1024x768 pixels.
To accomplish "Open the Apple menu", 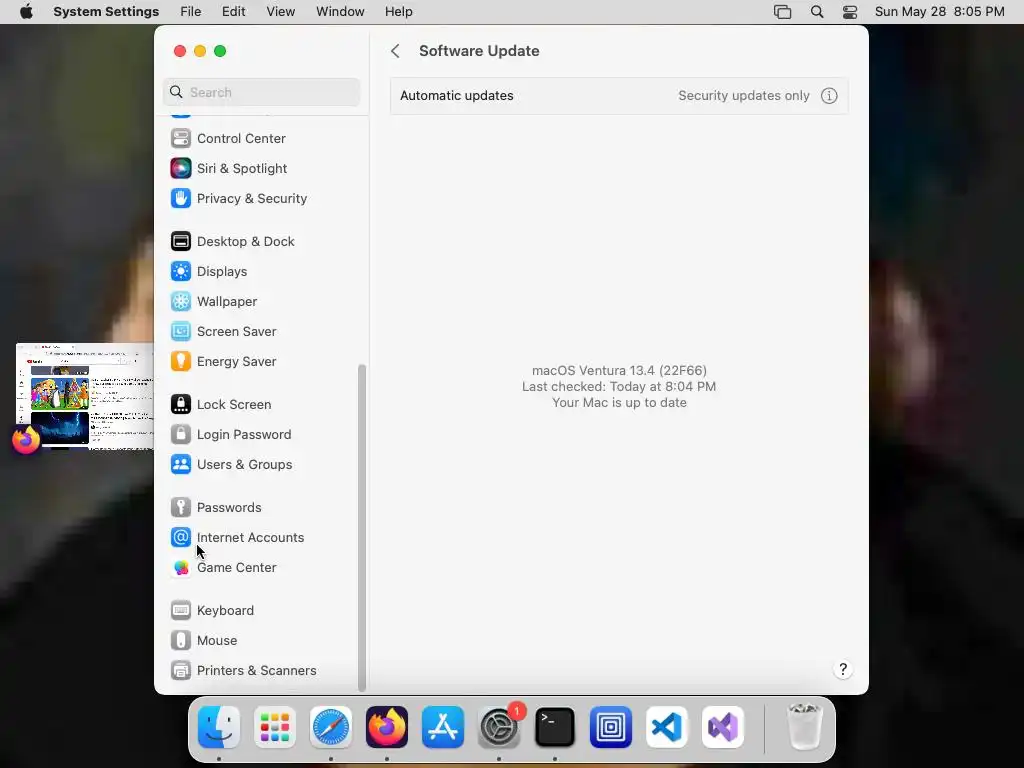I will pyautogui.click(x=26, y=12).
